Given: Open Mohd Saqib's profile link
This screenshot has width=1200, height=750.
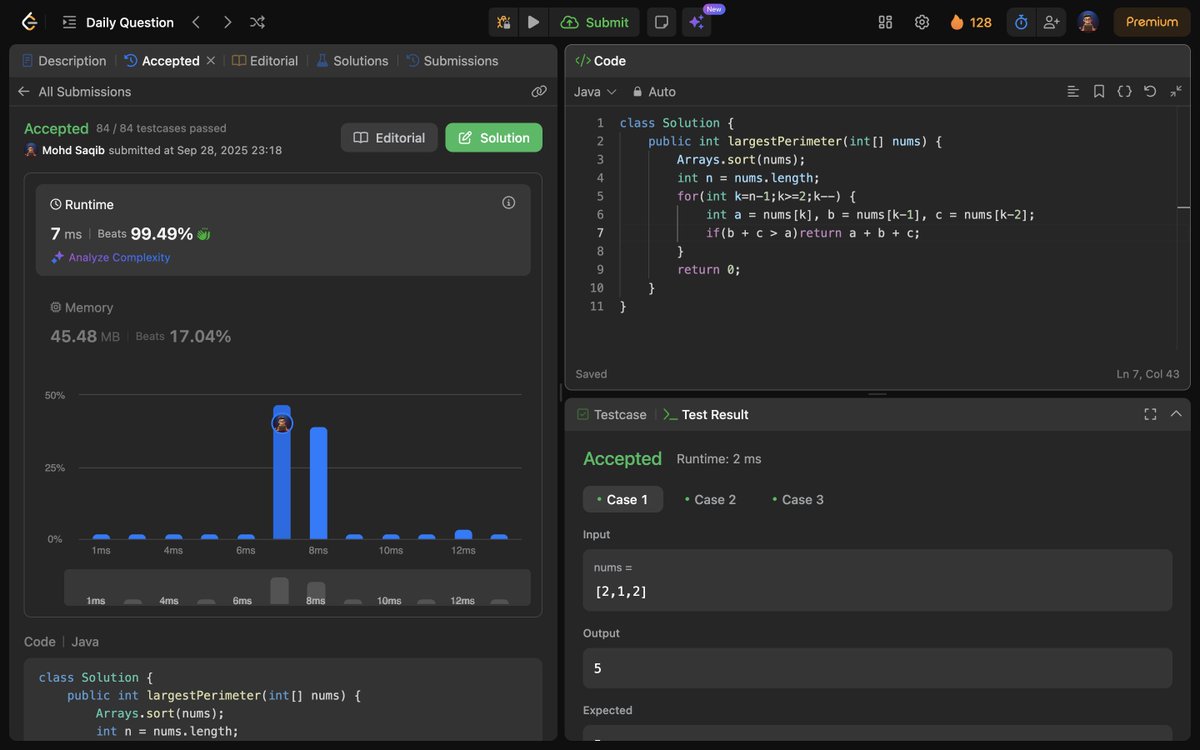Looking at the screenshot, I should pyautogui.click(x=72, y=150).
